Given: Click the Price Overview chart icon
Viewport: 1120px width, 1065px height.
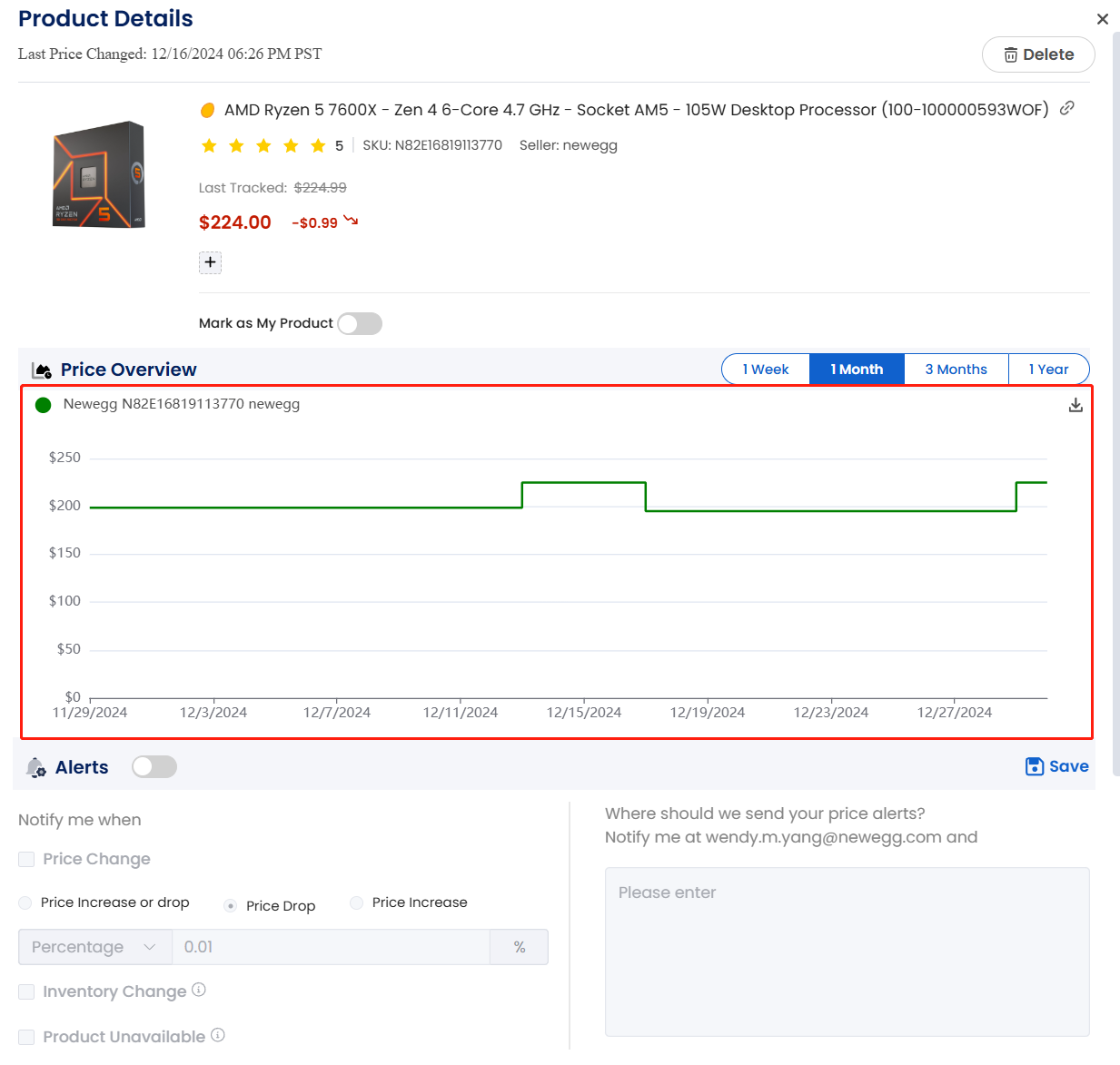Looking at the screenshot, I should tap(41, 370).
